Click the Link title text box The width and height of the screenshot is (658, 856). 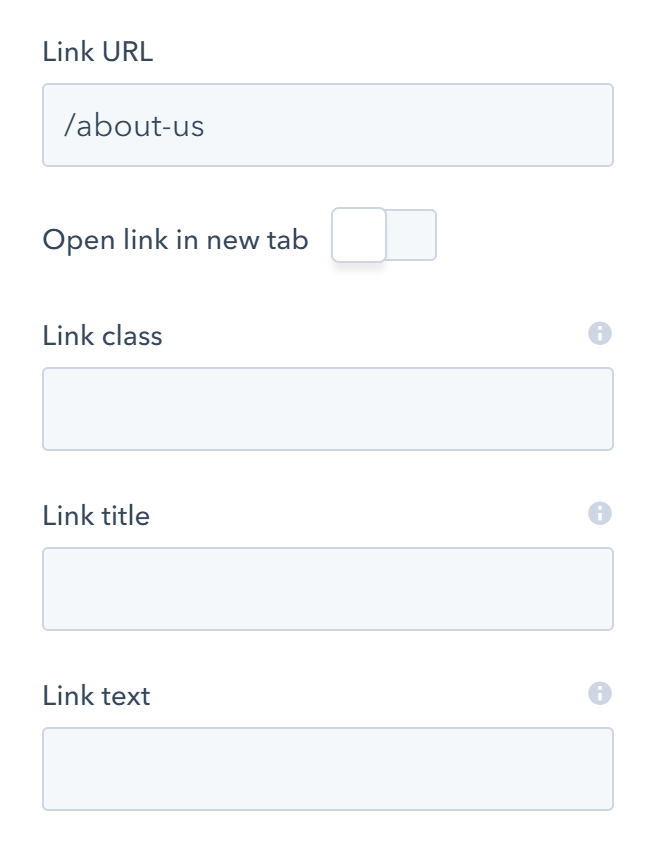pos(328,588)
